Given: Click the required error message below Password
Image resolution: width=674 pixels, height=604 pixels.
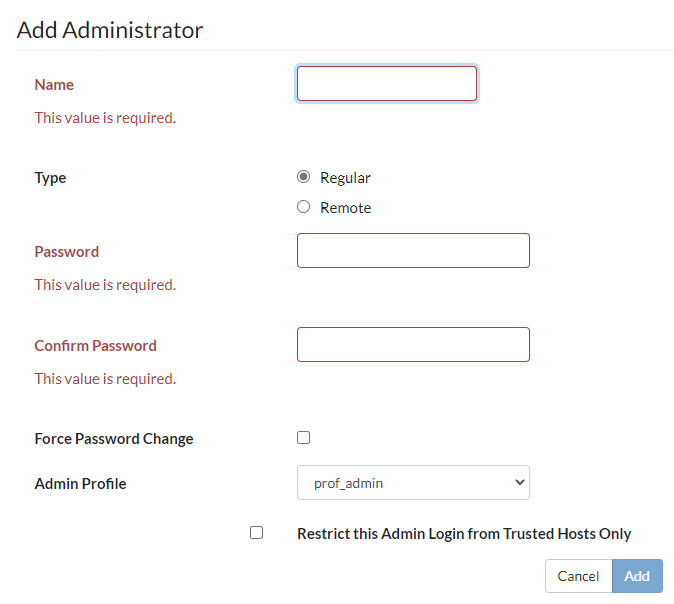Looking at the screenshot, I should 105,285.
